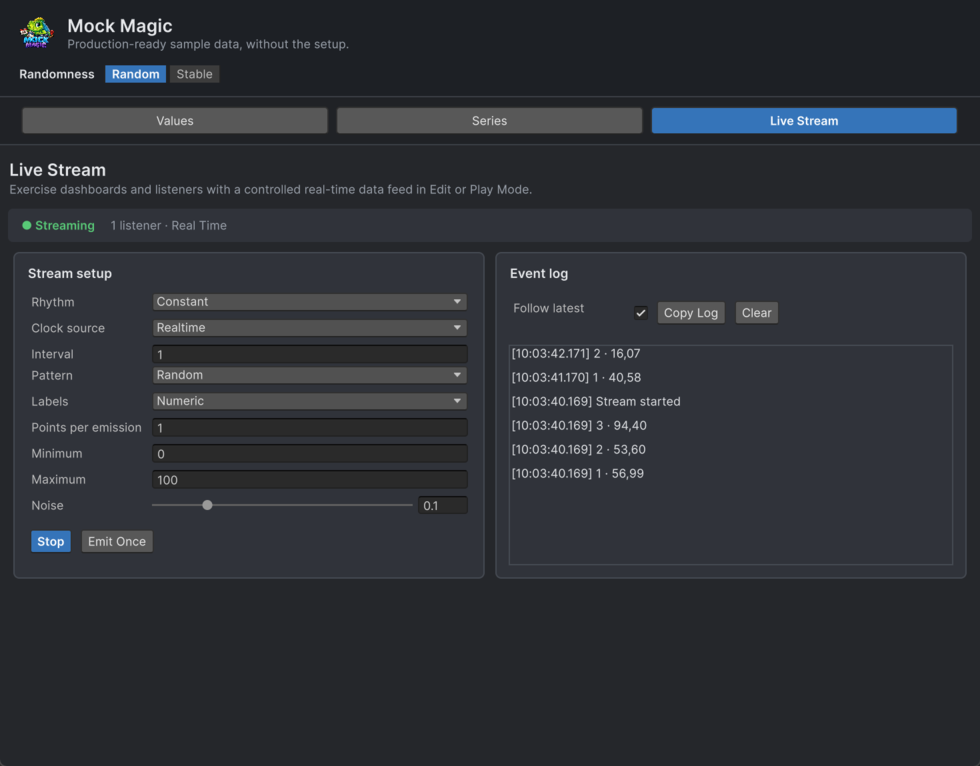The image size is (980, 766).
Task: Click the Mock Magic title text
Action: coord(120,26)
